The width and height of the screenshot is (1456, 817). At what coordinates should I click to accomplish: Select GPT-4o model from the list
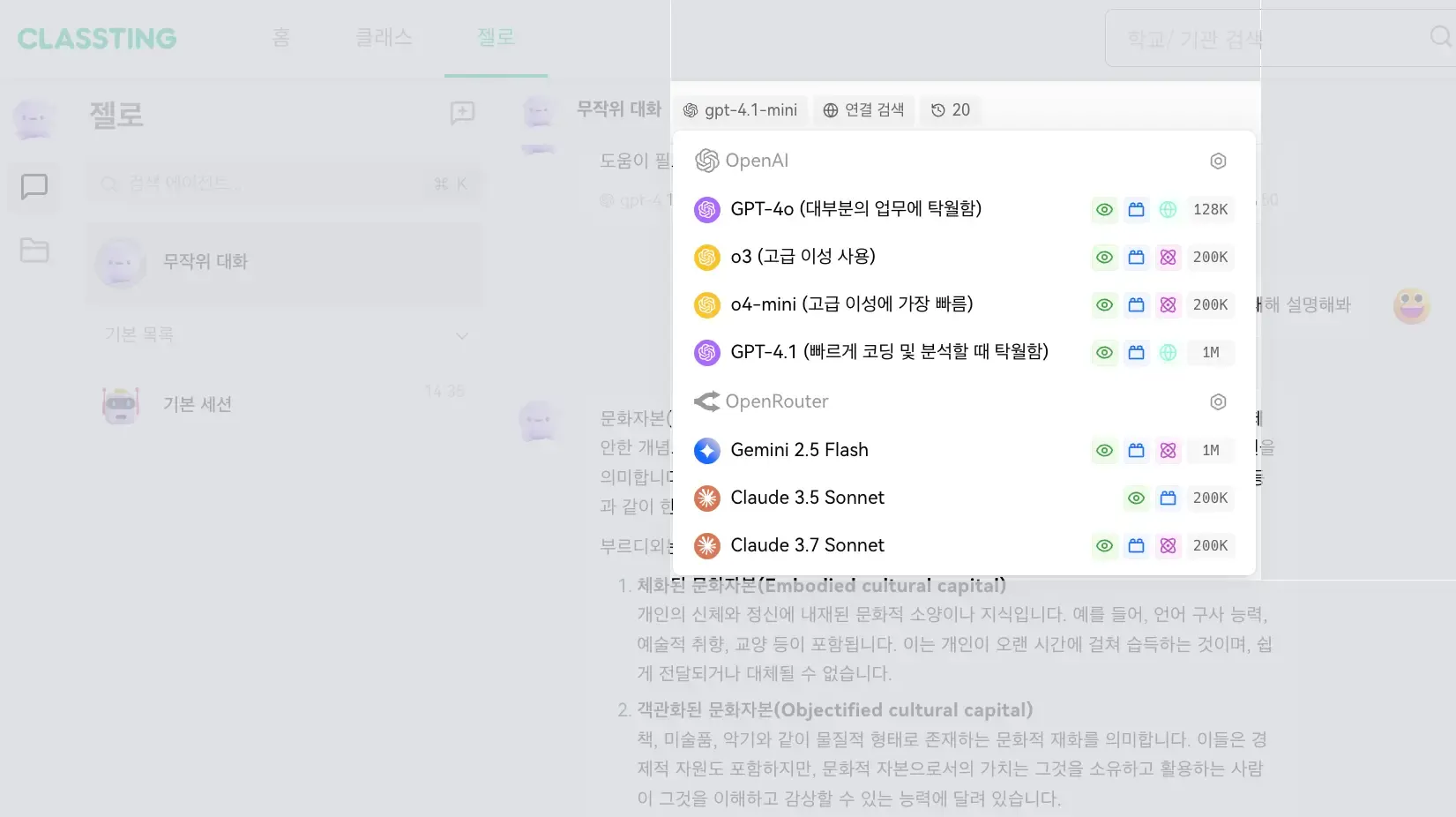[964, 209]
